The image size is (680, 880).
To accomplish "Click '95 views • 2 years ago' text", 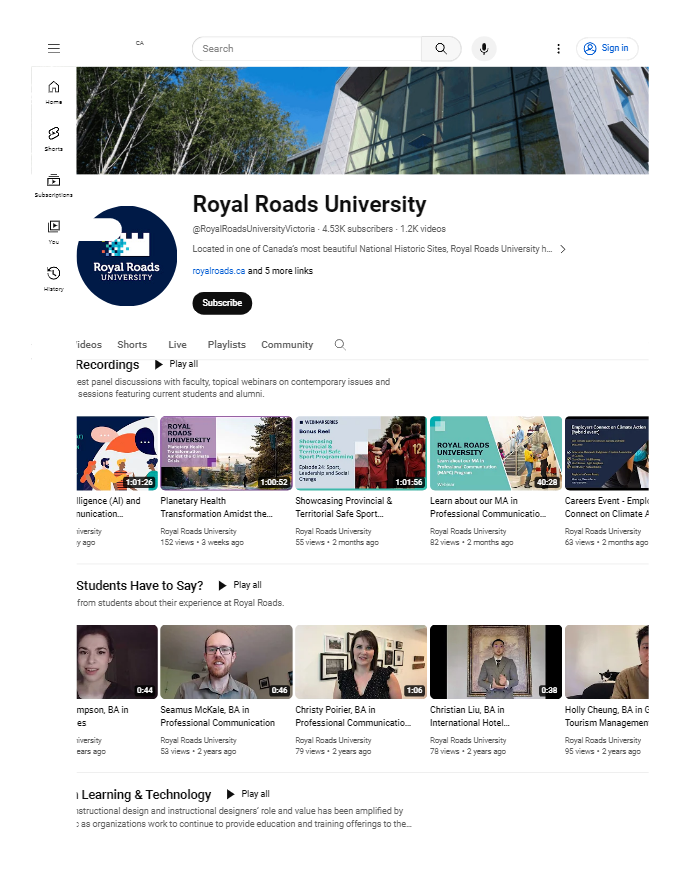I will pyautogui.click(x=603, y=751).
